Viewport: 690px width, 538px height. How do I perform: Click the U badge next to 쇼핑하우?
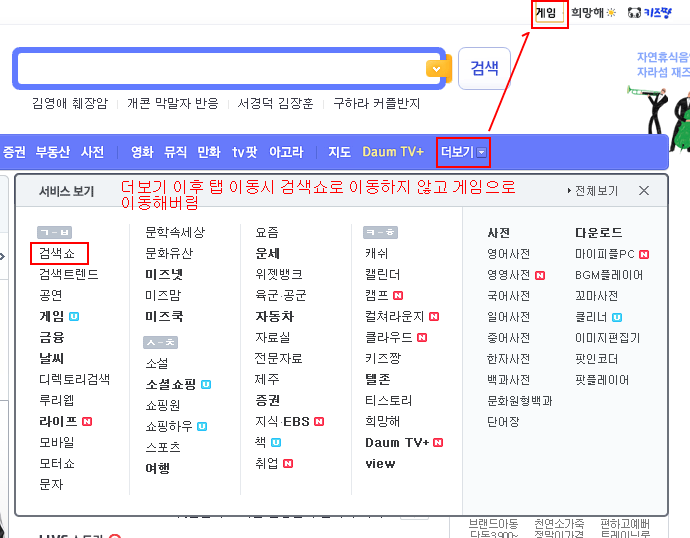(202, 426)
